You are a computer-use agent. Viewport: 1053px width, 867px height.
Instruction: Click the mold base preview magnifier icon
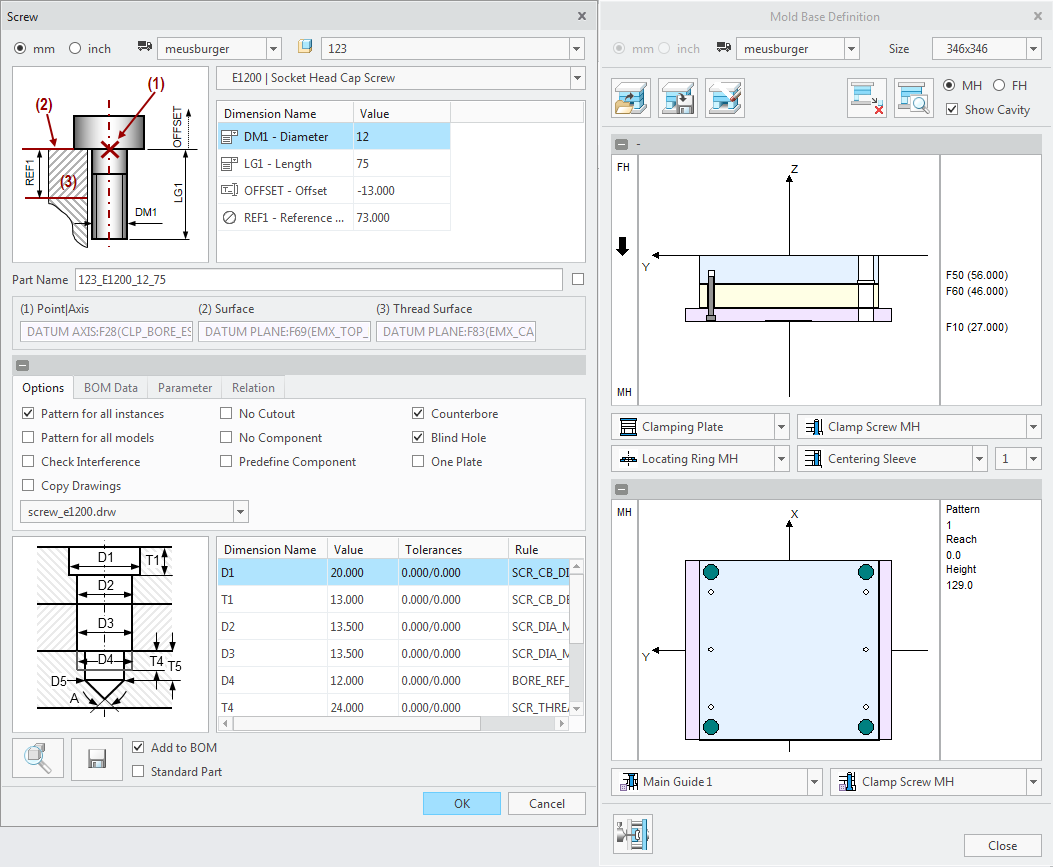[913, 98]
